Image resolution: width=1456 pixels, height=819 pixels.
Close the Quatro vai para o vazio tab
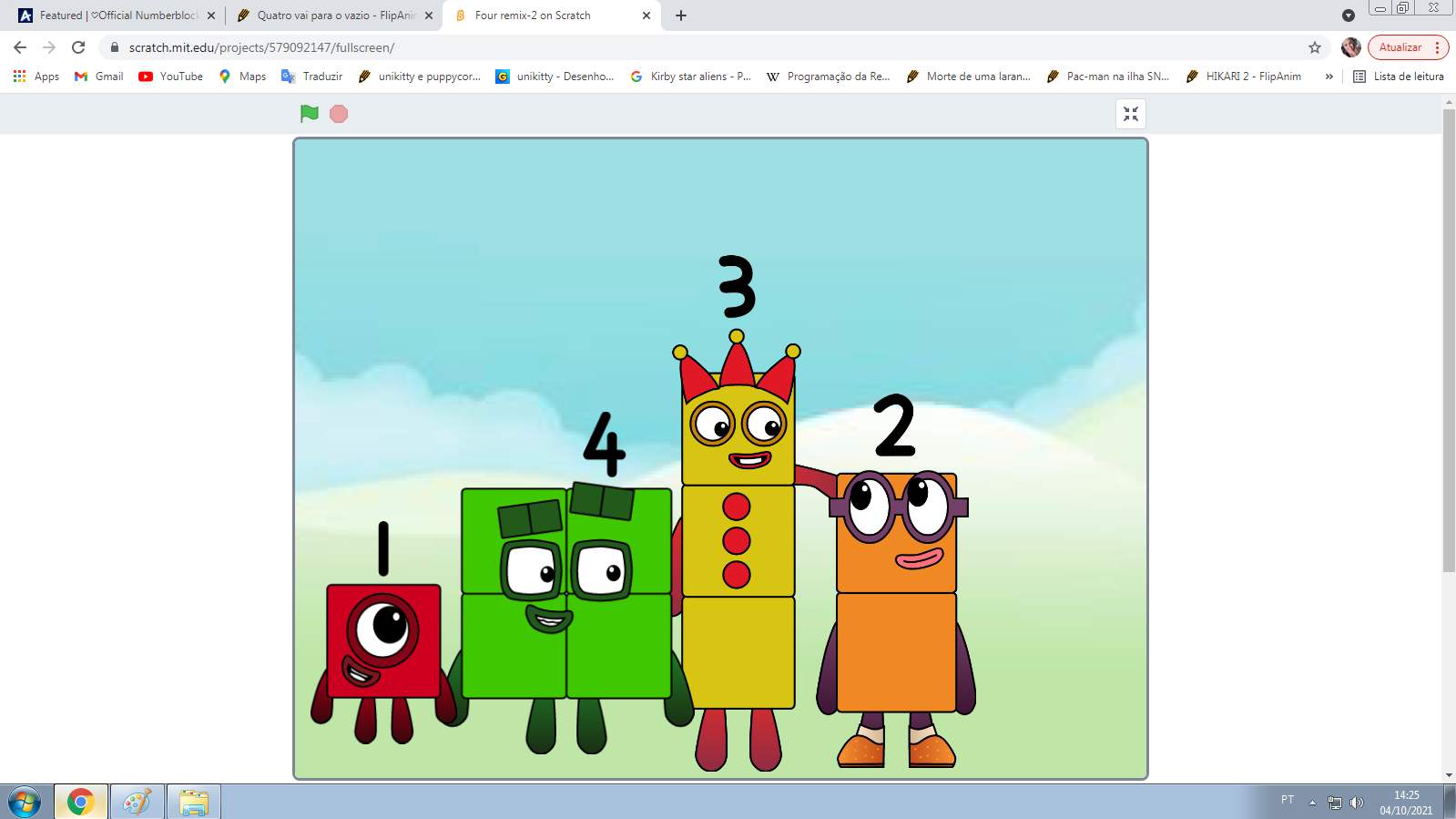coord(429,15)
